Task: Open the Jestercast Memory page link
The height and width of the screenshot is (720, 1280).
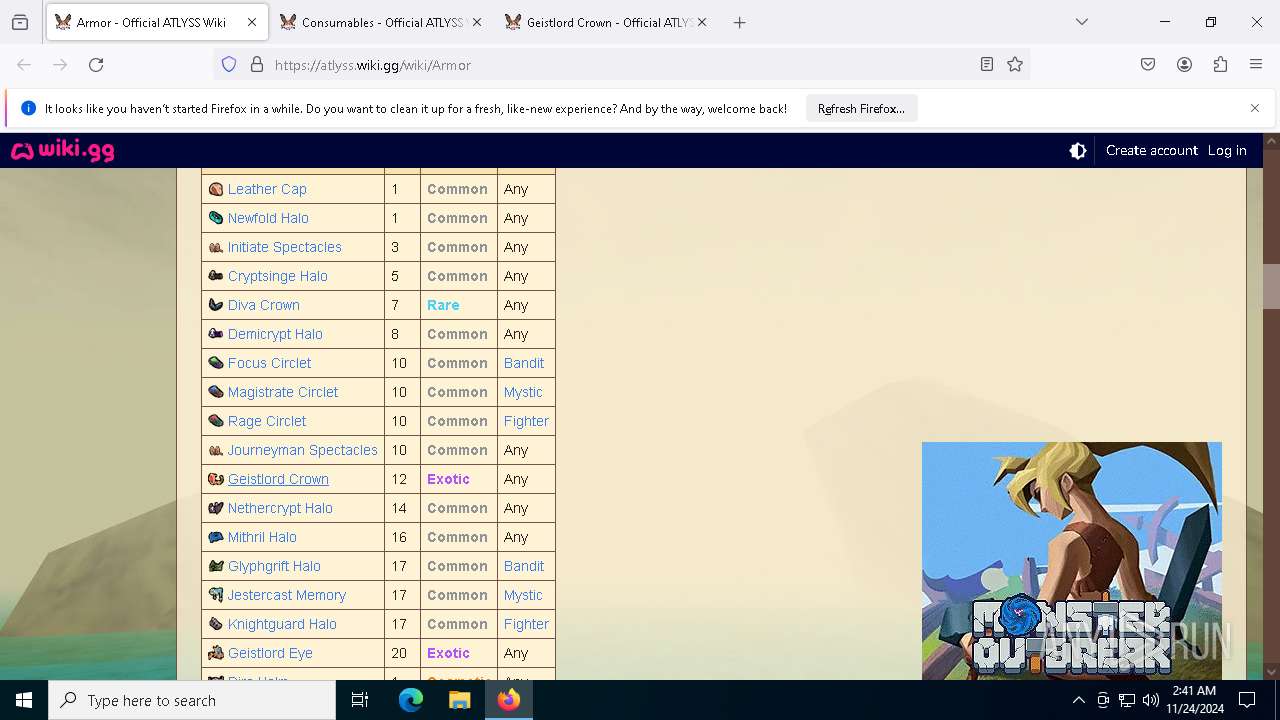Action: pyautogui.click(x=287, y=595)
